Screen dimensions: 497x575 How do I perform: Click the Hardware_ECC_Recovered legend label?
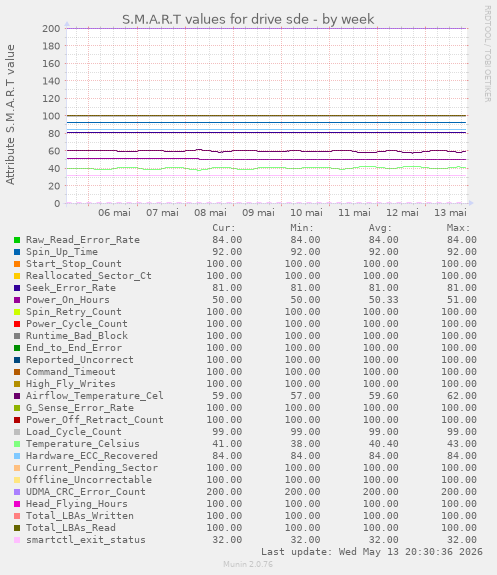click(x=92, y=456)
